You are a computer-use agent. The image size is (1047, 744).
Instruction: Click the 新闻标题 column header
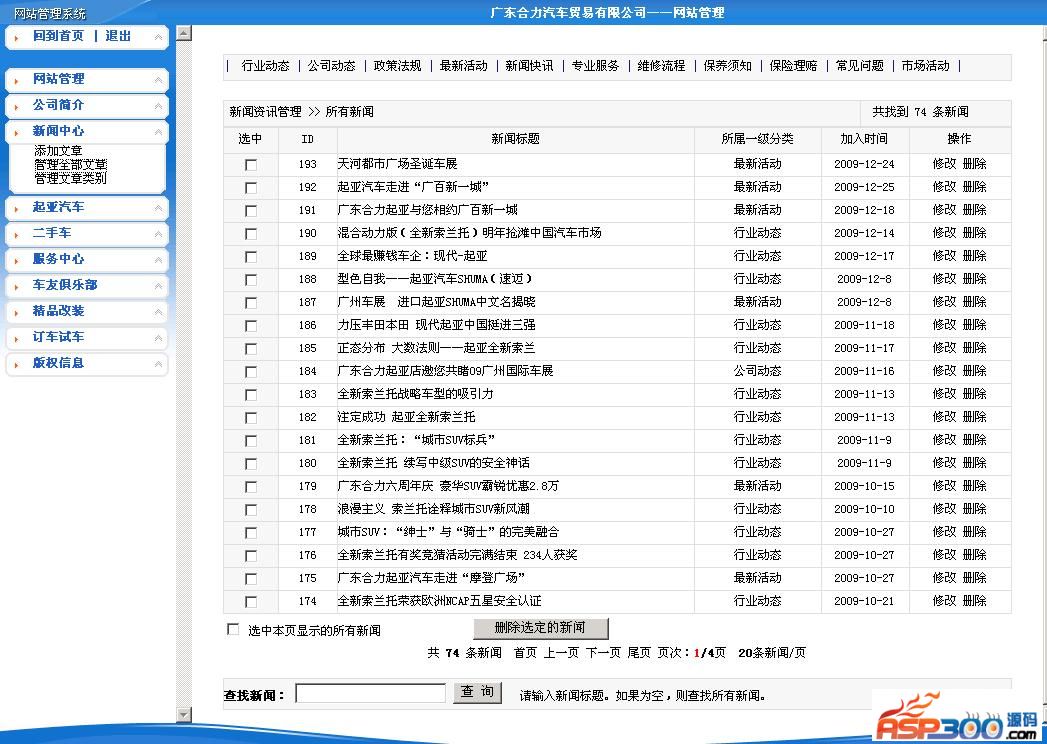(515, 139)
